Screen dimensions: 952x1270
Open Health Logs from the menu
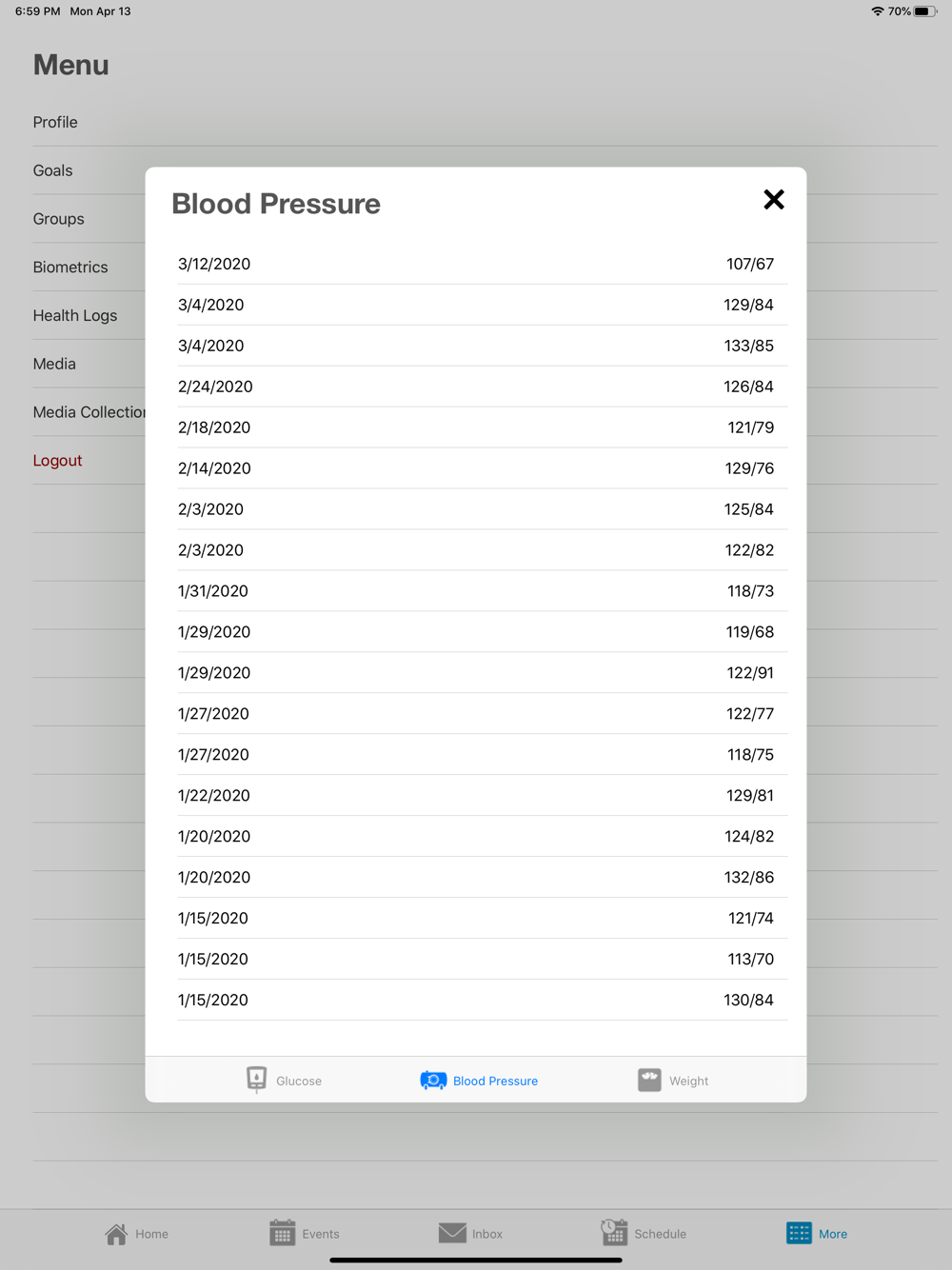[x=75, y=316]
